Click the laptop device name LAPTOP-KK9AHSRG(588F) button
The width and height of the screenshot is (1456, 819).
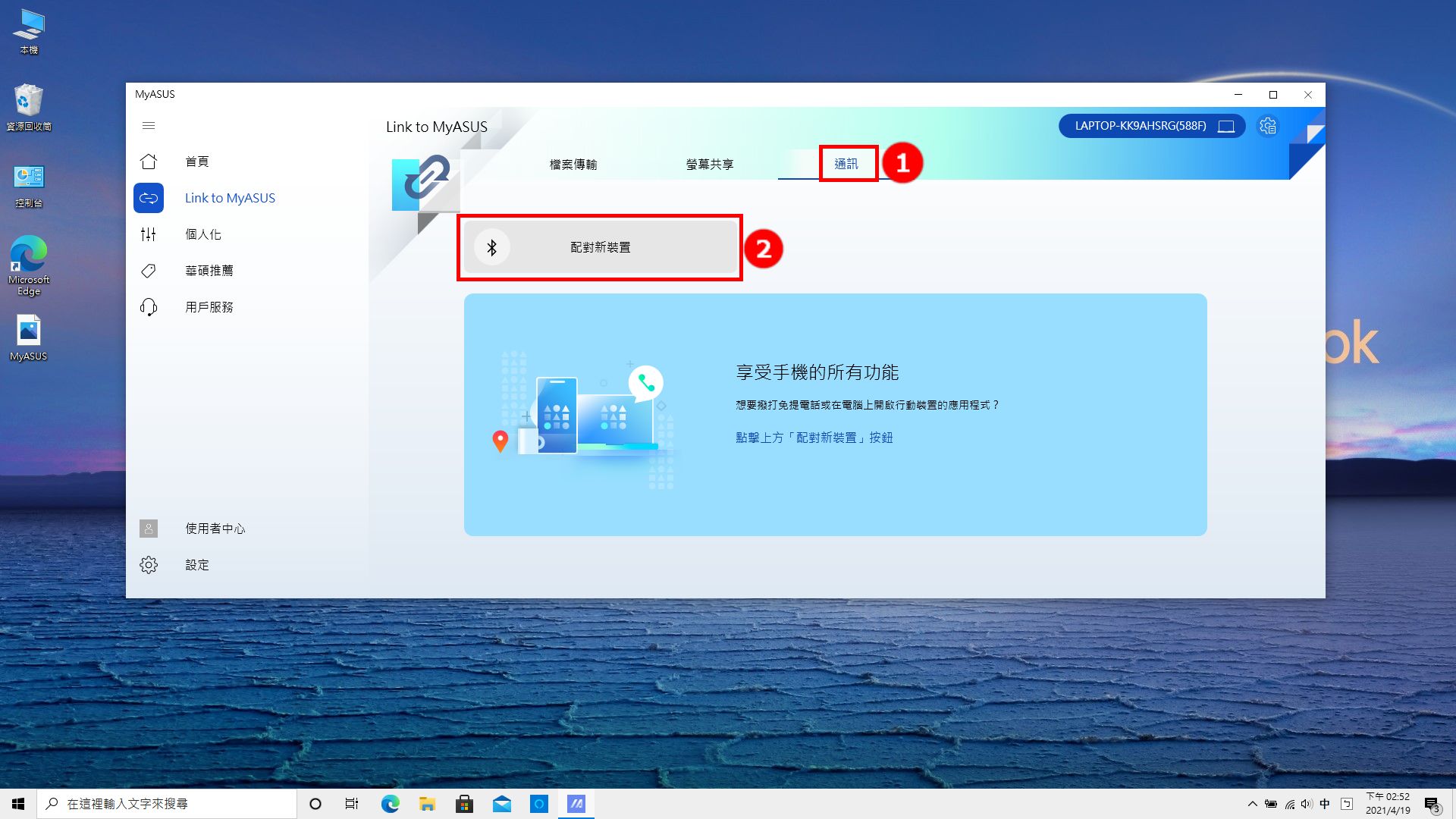(1152, 126)
